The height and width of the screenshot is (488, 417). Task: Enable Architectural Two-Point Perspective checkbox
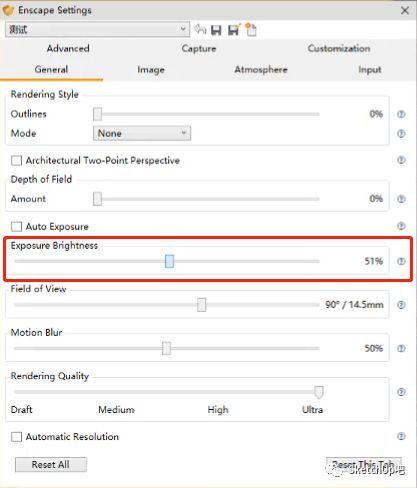click(x=16, y=161)
